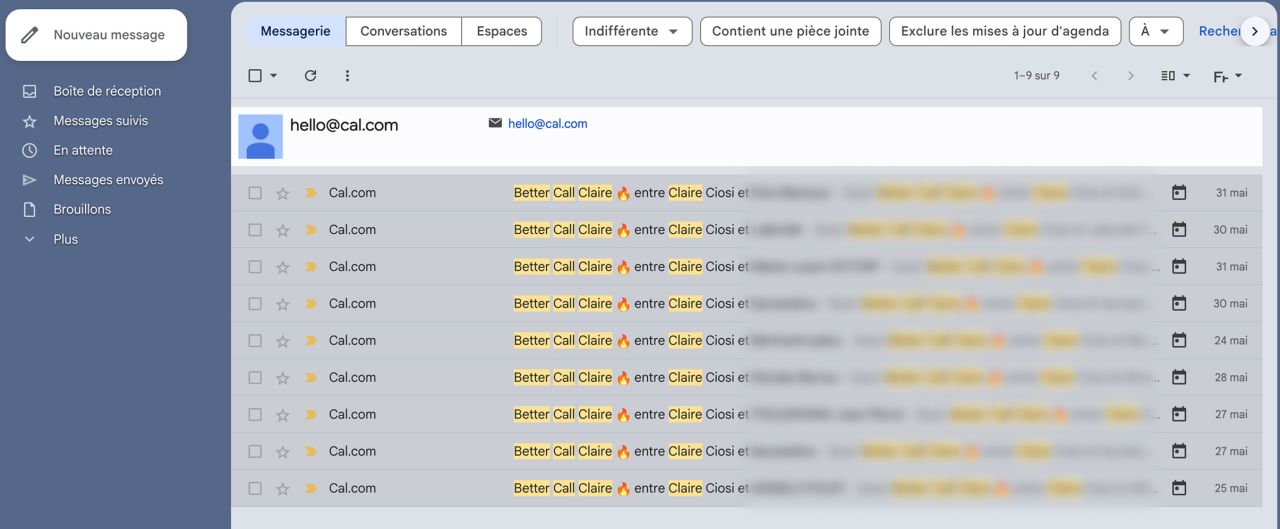
Task: Click the importance marker on the 28 mai email
Action: (310, 378)
